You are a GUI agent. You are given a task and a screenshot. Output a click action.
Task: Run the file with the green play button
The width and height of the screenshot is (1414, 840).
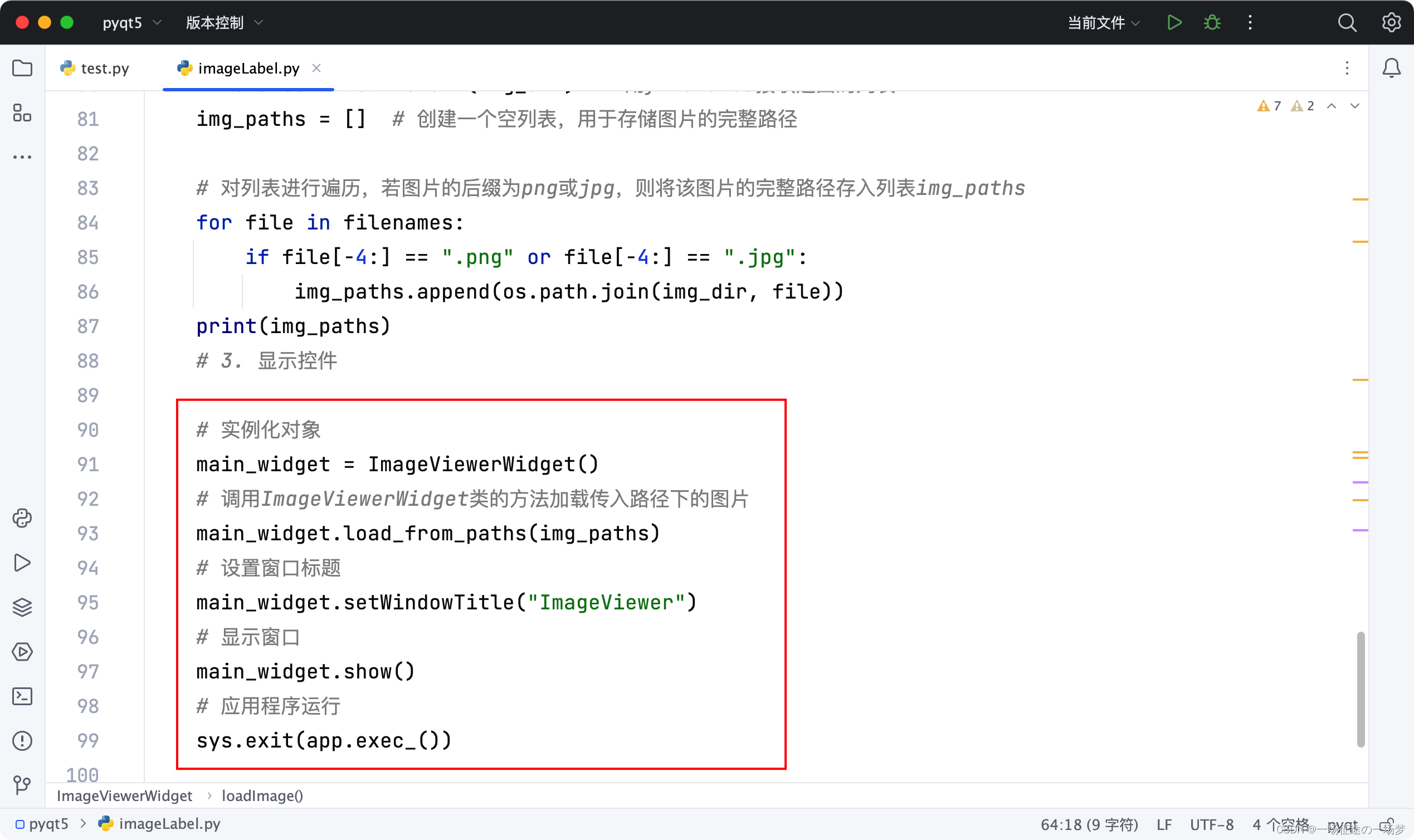coord(1173,23)
